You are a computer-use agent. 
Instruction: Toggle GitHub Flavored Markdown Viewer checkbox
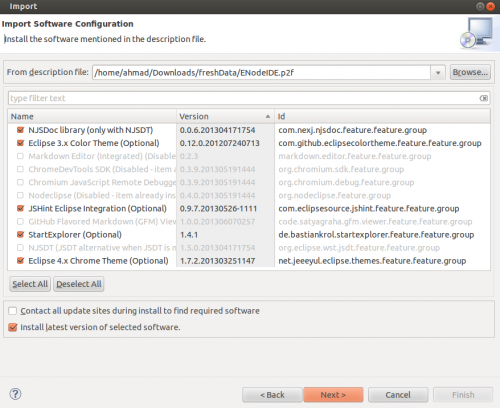pyautogui.click(x=20, y=222)
